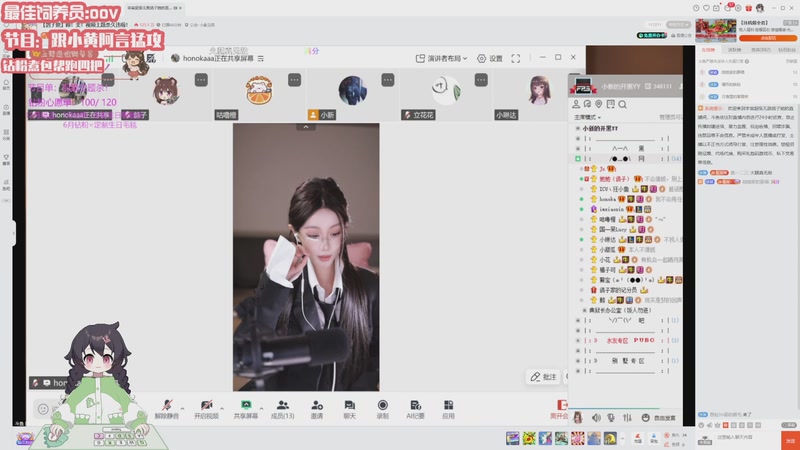800x450 pixels.
Task: Click the orange Send button in chat
Action: [x=790, y=440]
